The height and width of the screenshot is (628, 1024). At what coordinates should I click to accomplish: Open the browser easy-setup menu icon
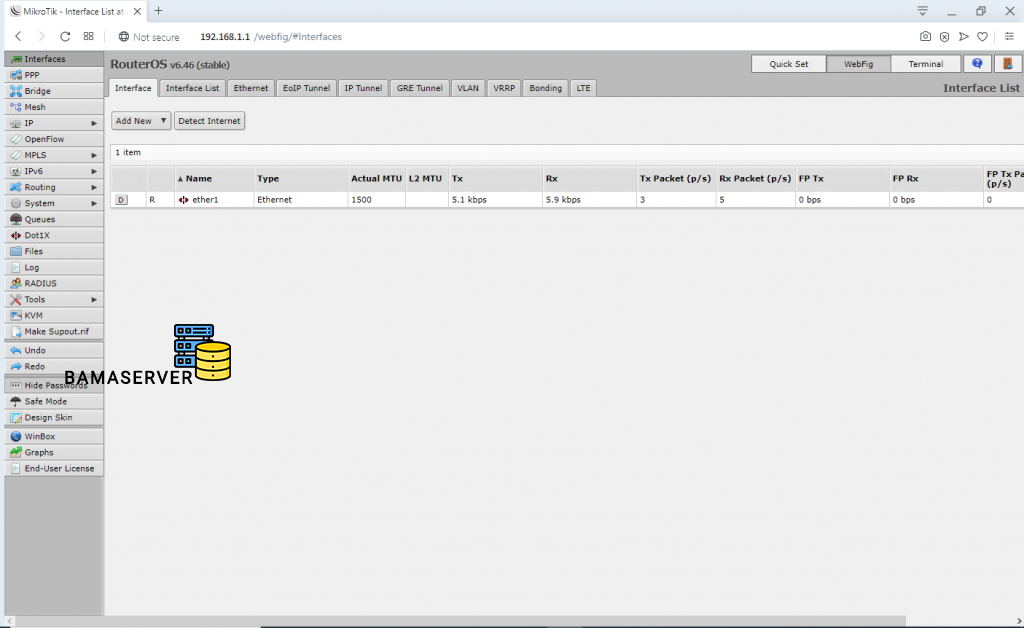click(x=1009, y=37)
